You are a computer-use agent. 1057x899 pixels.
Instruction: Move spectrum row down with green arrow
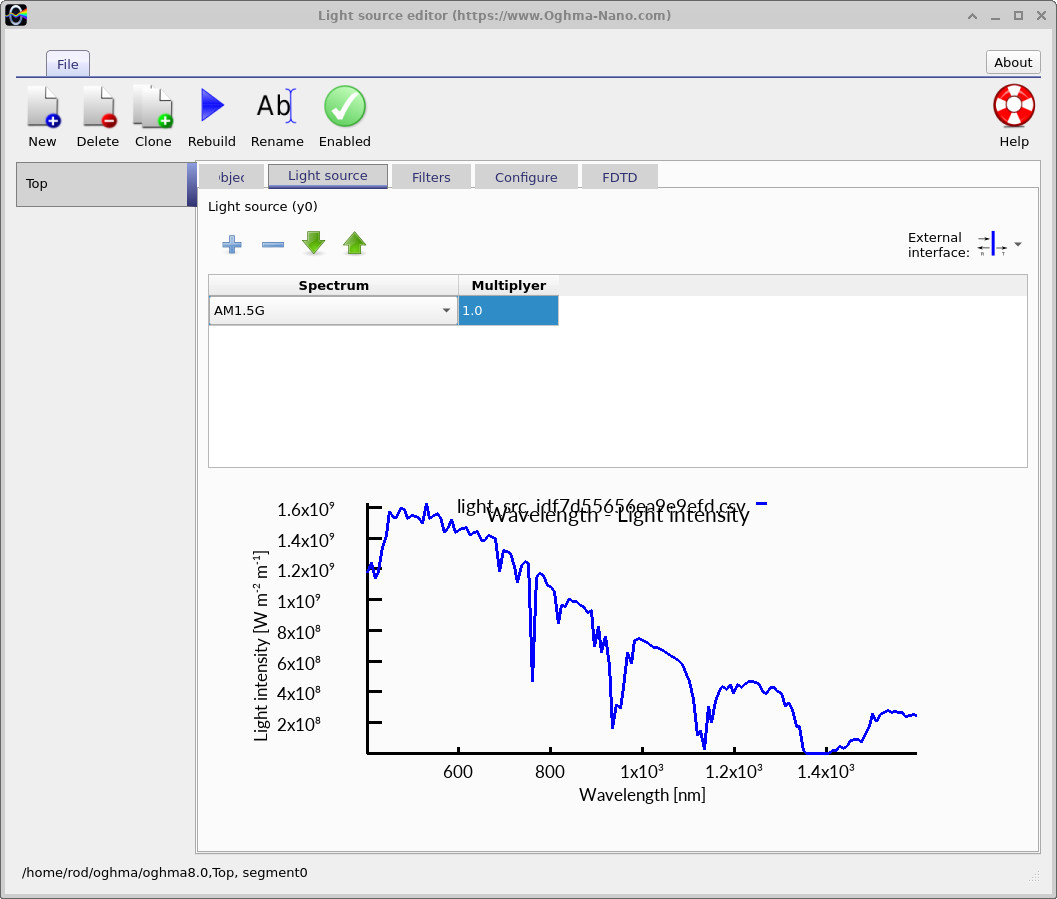click(x=313, y=243)
